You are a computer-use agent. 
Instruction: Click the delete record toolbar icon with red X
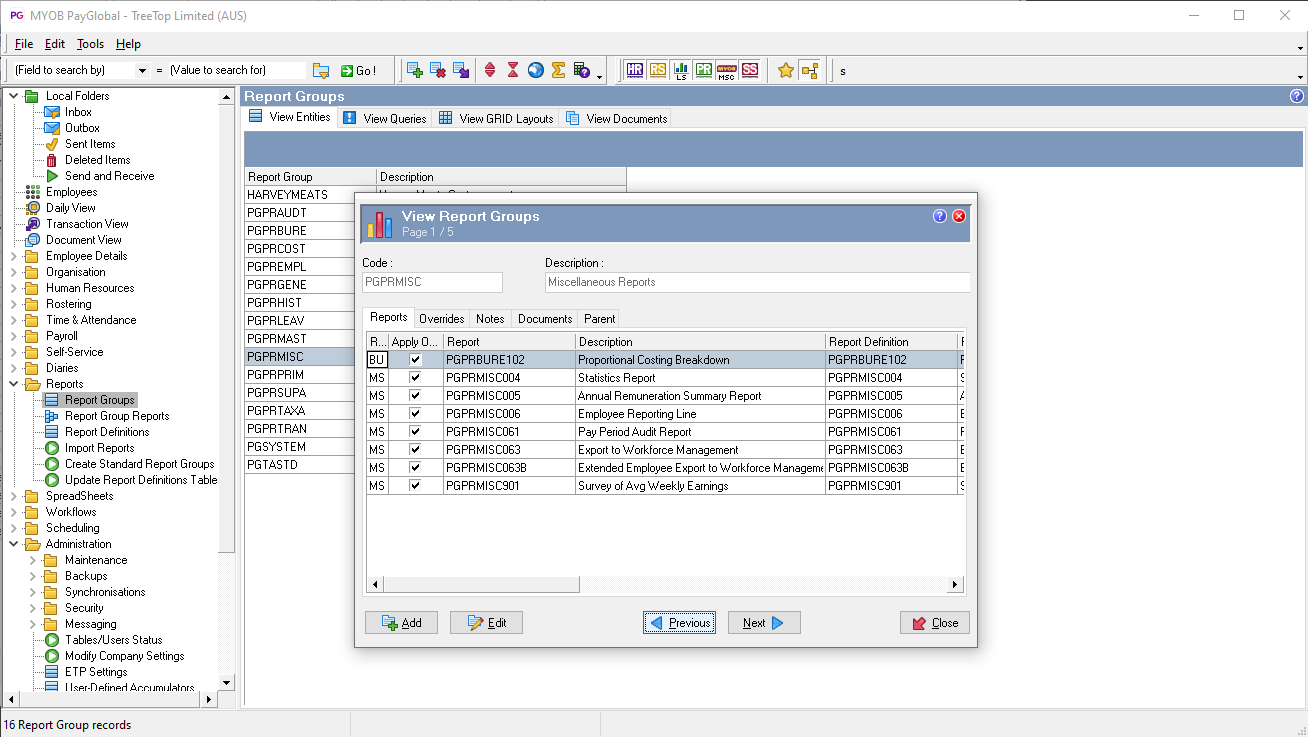(438, 70)
